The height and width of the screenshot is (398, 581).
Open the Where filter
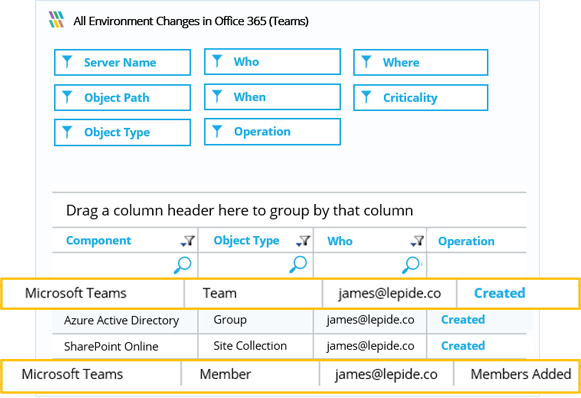coord(421,62)
